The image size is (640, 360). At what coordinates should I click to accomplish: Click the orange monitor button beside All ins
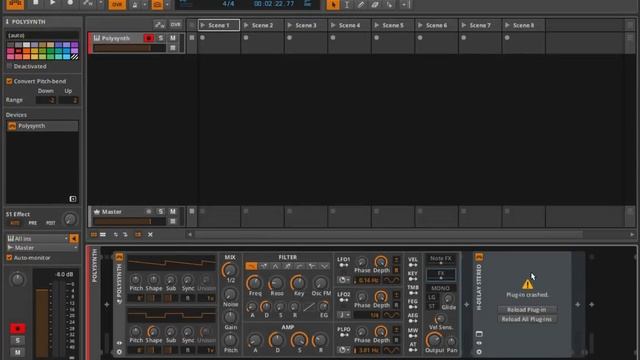point(74,238)
